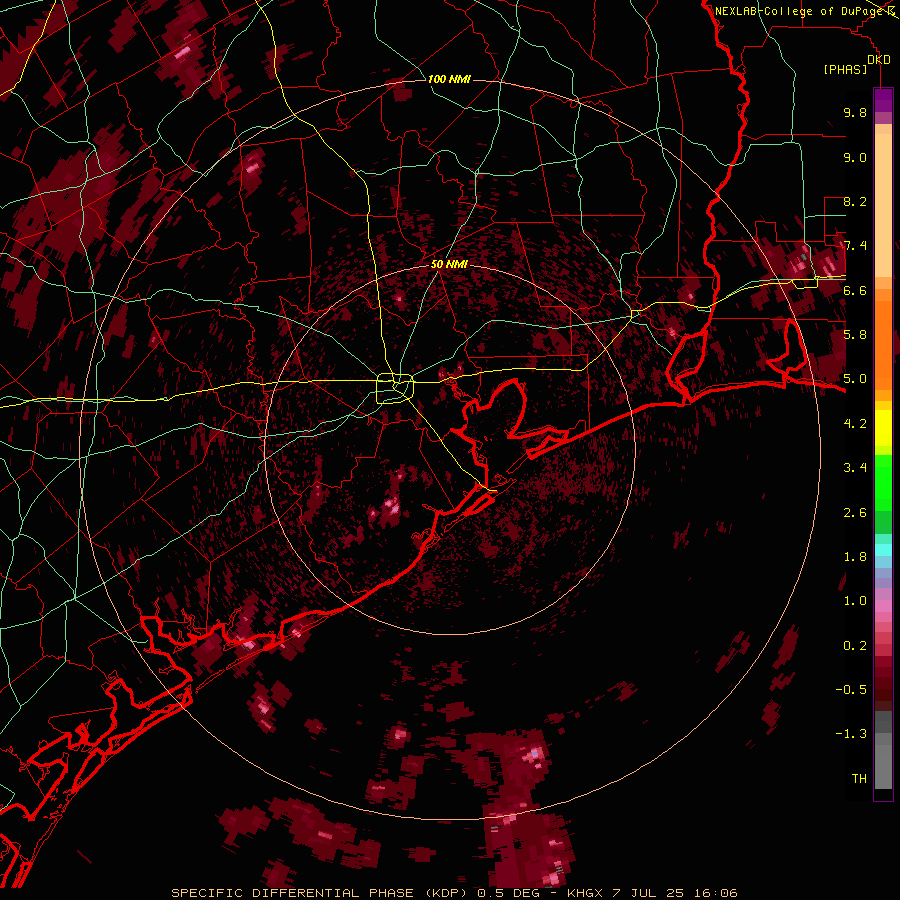Click the 1.8 value on the color scale
This screenshot has width=900, height=900.
(855, 557)
